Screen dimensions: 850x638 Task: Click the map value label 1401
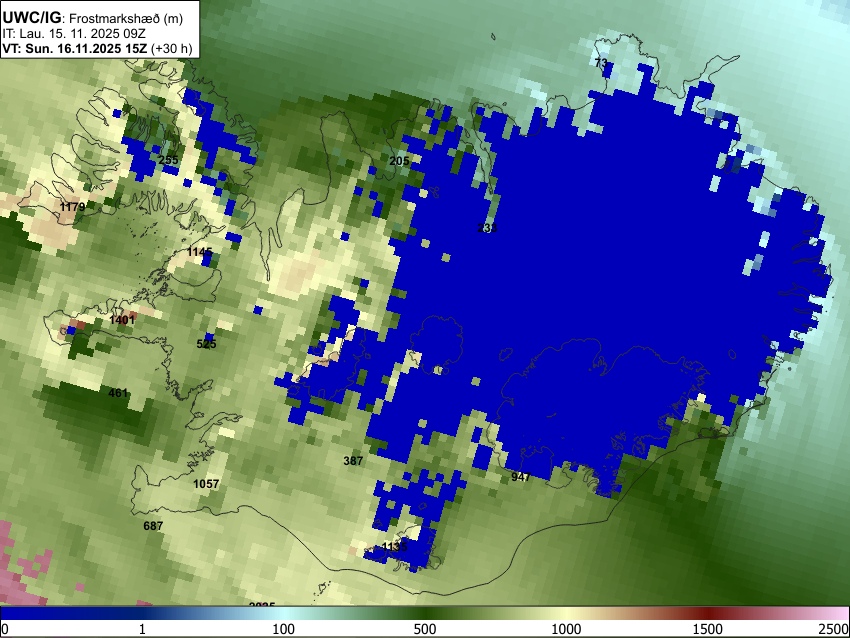tap(122, 320)
